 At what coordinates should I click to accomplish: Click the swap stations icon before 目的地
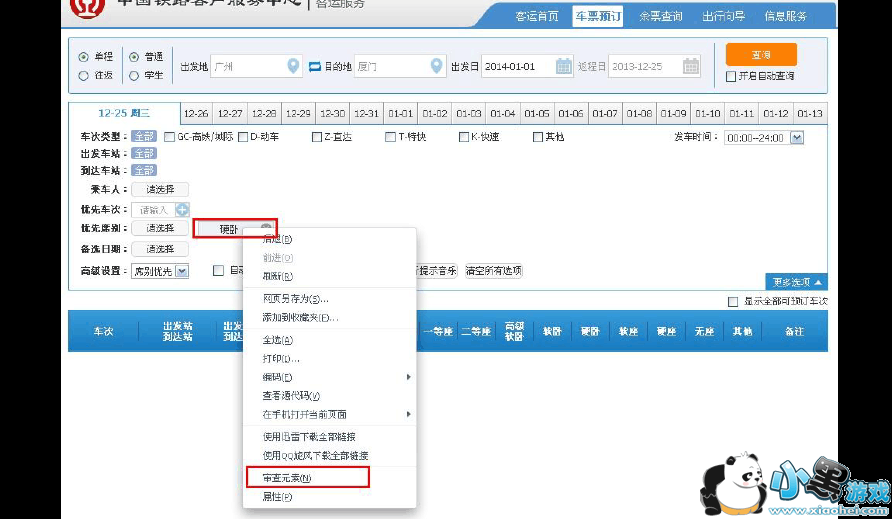(x=315, y=67)
